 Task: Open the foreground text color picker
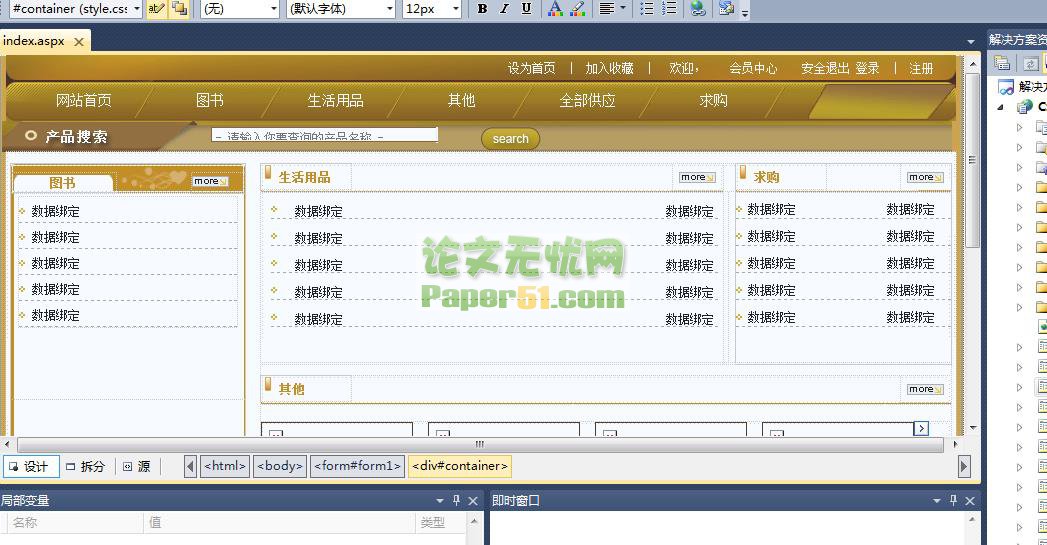tap(555, 9)
